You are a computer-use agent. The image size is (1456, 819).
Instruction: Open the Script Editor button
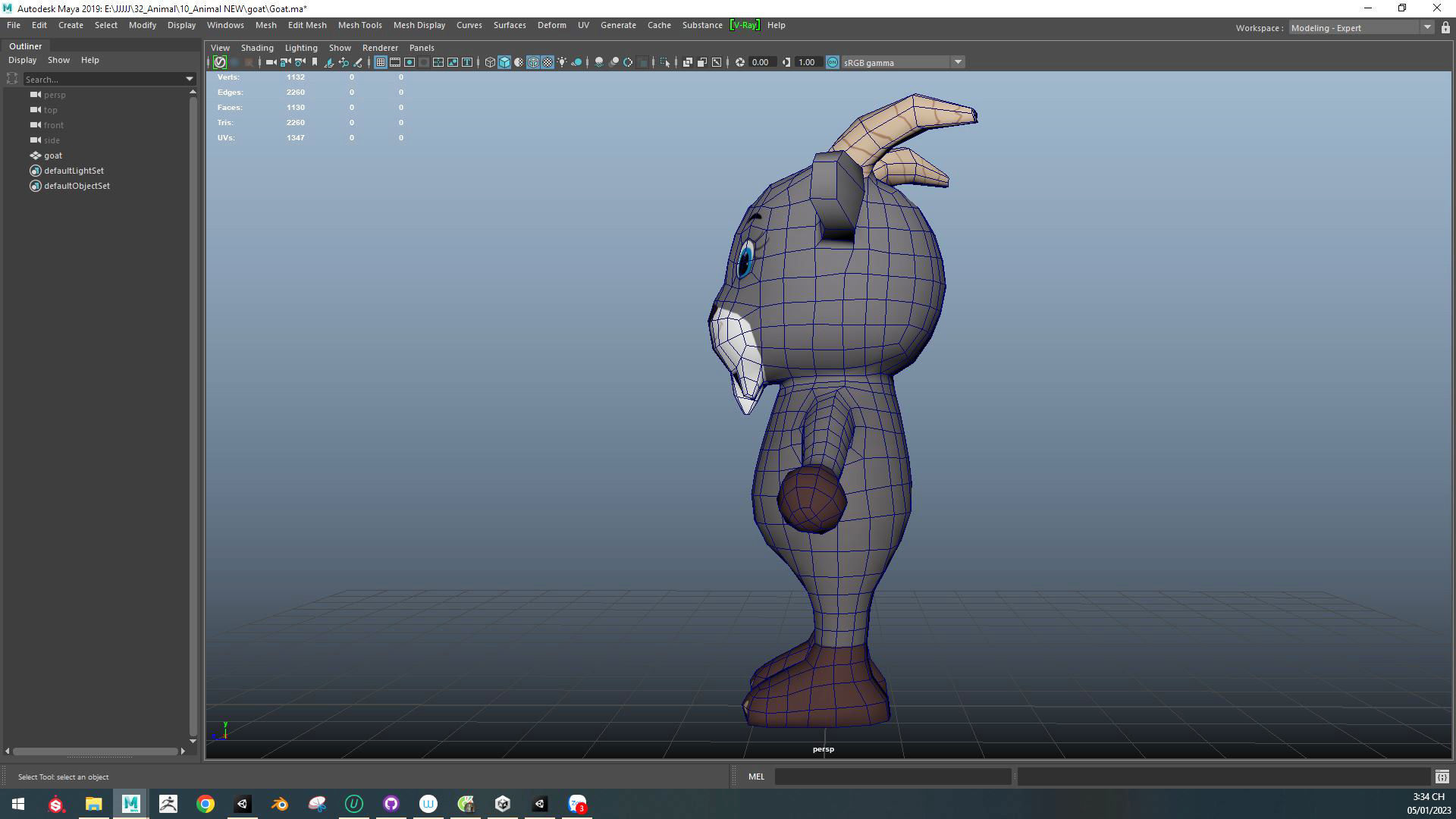tap(1442, 777)
